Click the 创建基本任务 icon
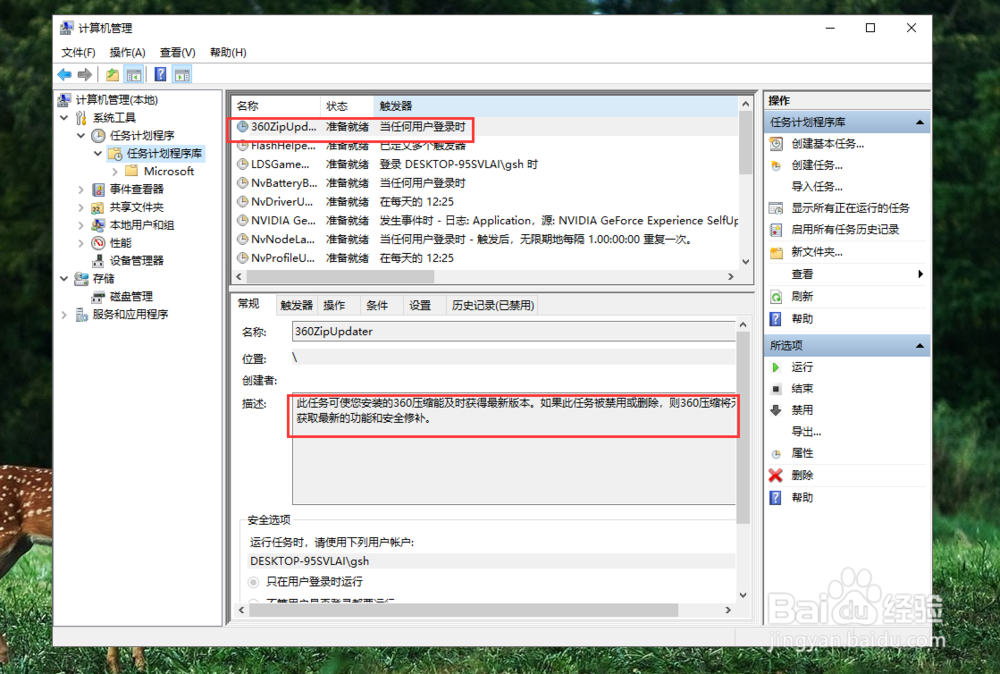Image resolution: width=1000 pixels, height=674 pixels. coord(776,144)
